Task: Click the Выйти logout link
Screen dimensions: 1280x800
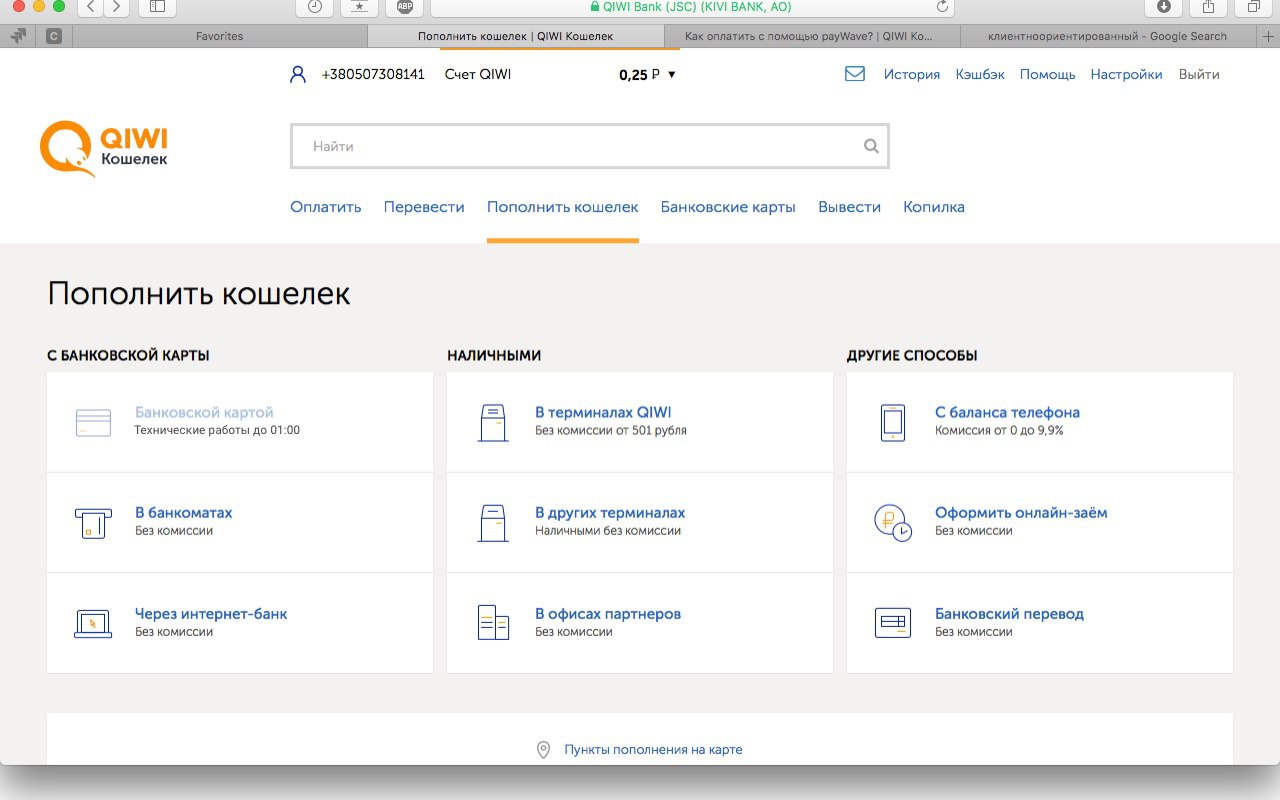Action: tap(1199, 74)
